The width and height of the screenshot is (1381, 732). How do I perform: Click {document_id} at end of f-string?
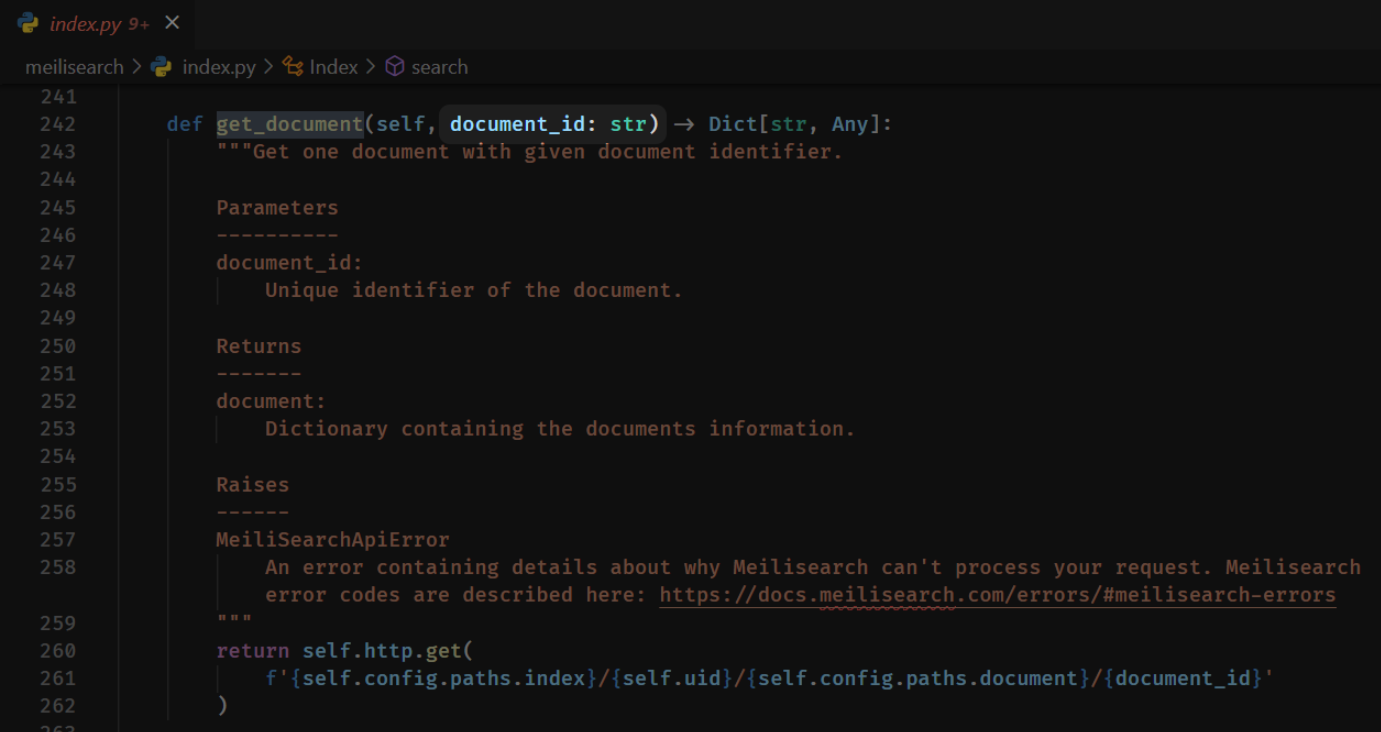(1183, 678)
